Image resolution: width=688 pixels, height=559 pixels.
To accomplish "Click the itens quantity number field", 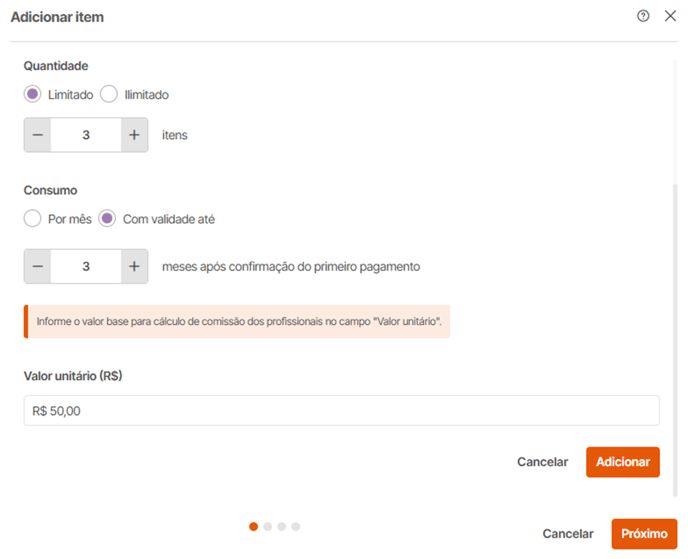I will tap(86, 135).
